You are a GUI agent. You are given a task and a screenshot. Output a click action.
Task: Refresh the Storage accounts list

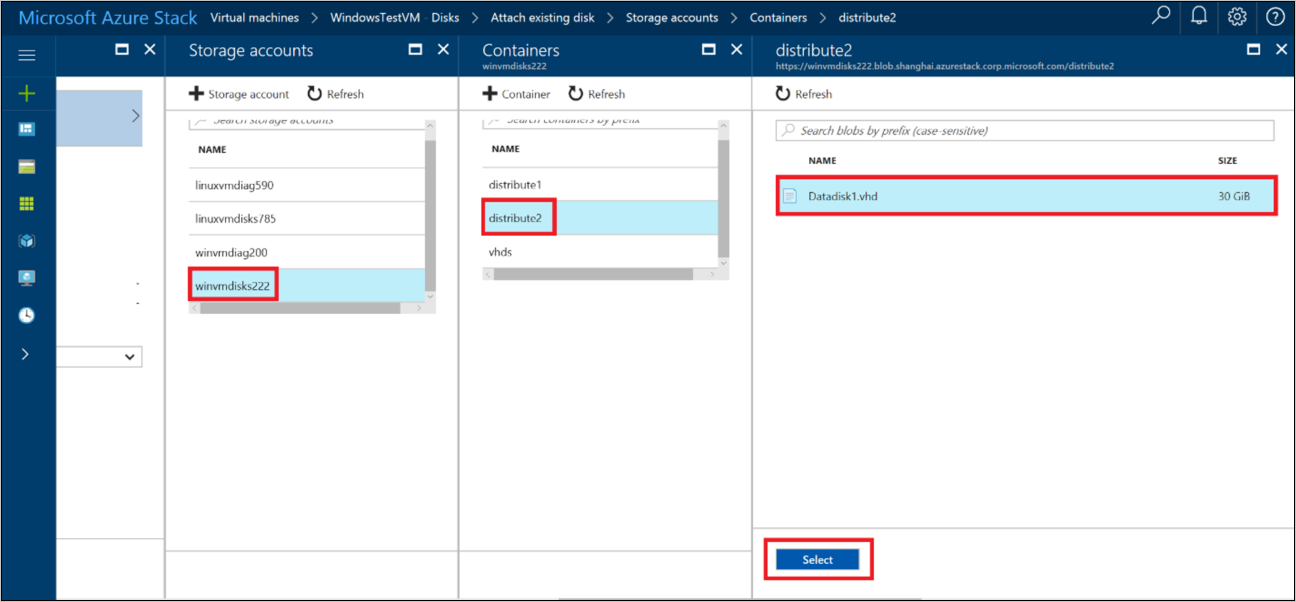335,93
